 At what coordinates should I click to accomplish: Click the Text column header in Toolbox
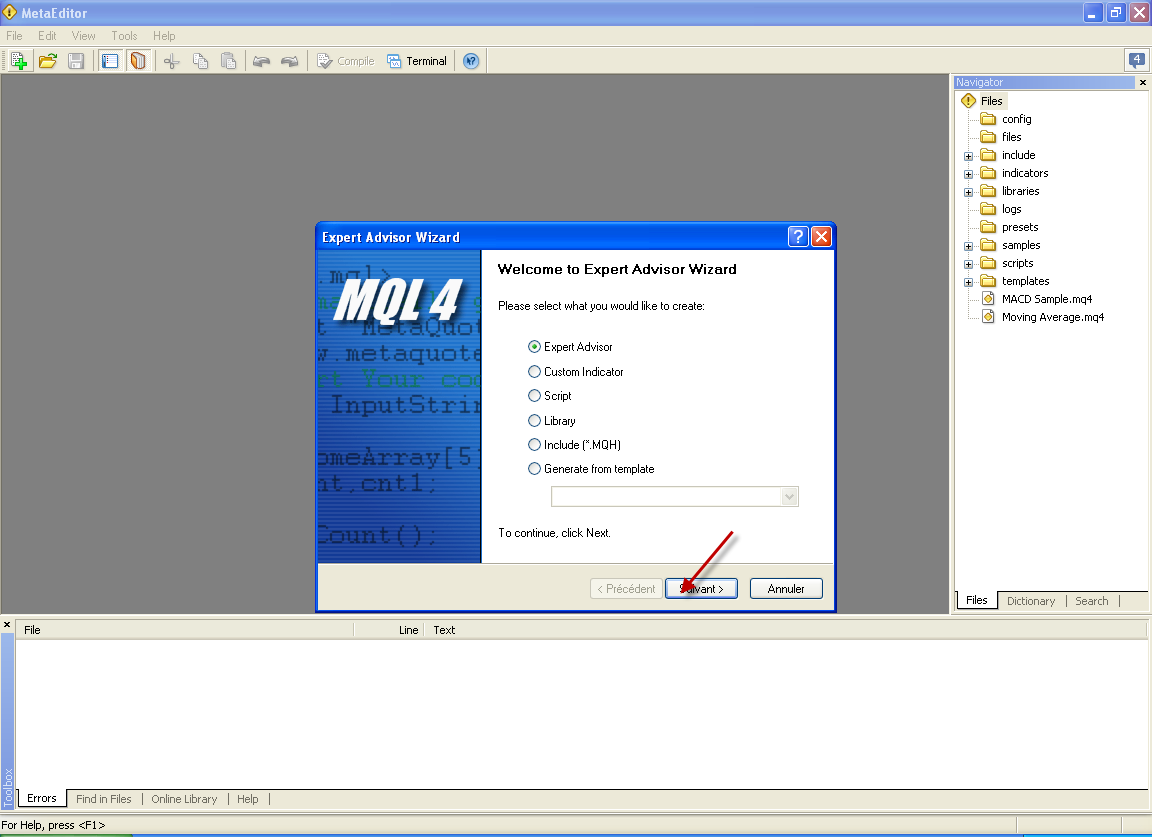click(785, 630)
